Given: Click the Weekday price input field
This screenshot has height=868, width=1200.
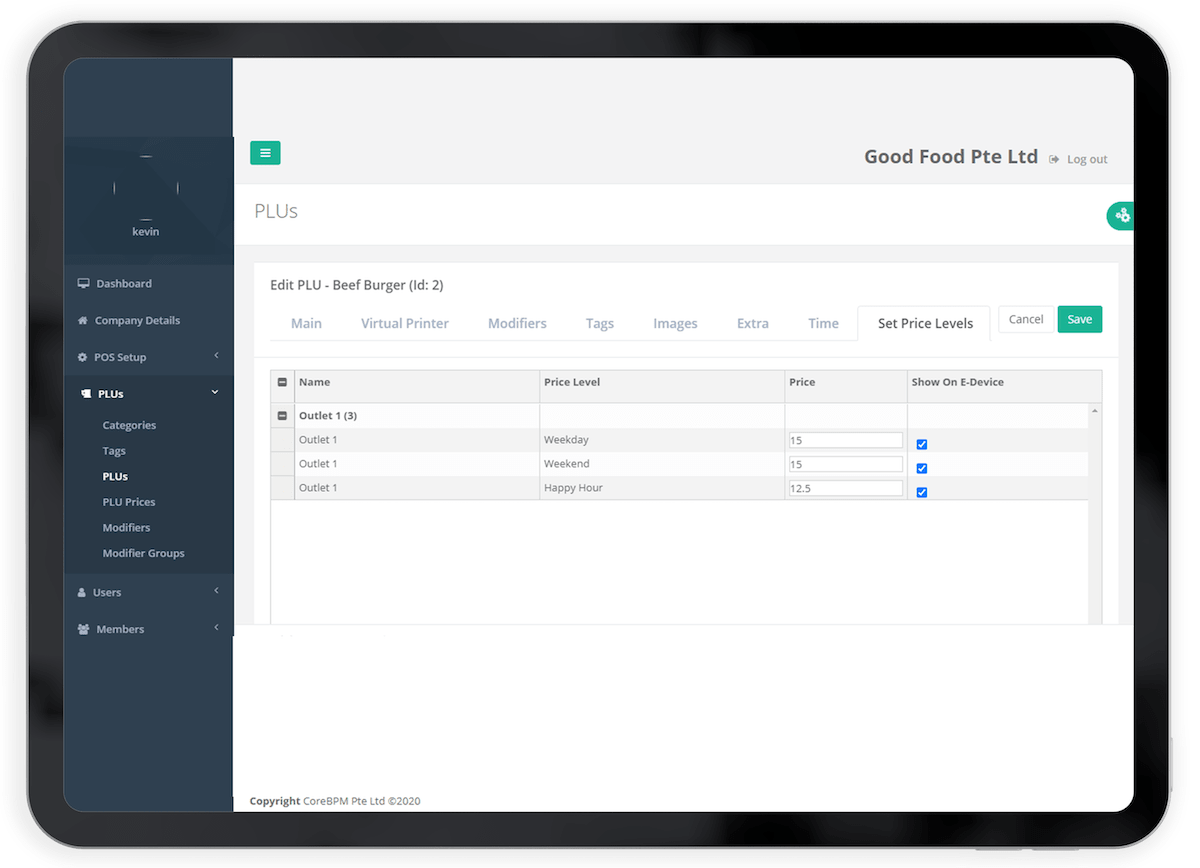Looking at the screenshot, I should click(845, 440).
